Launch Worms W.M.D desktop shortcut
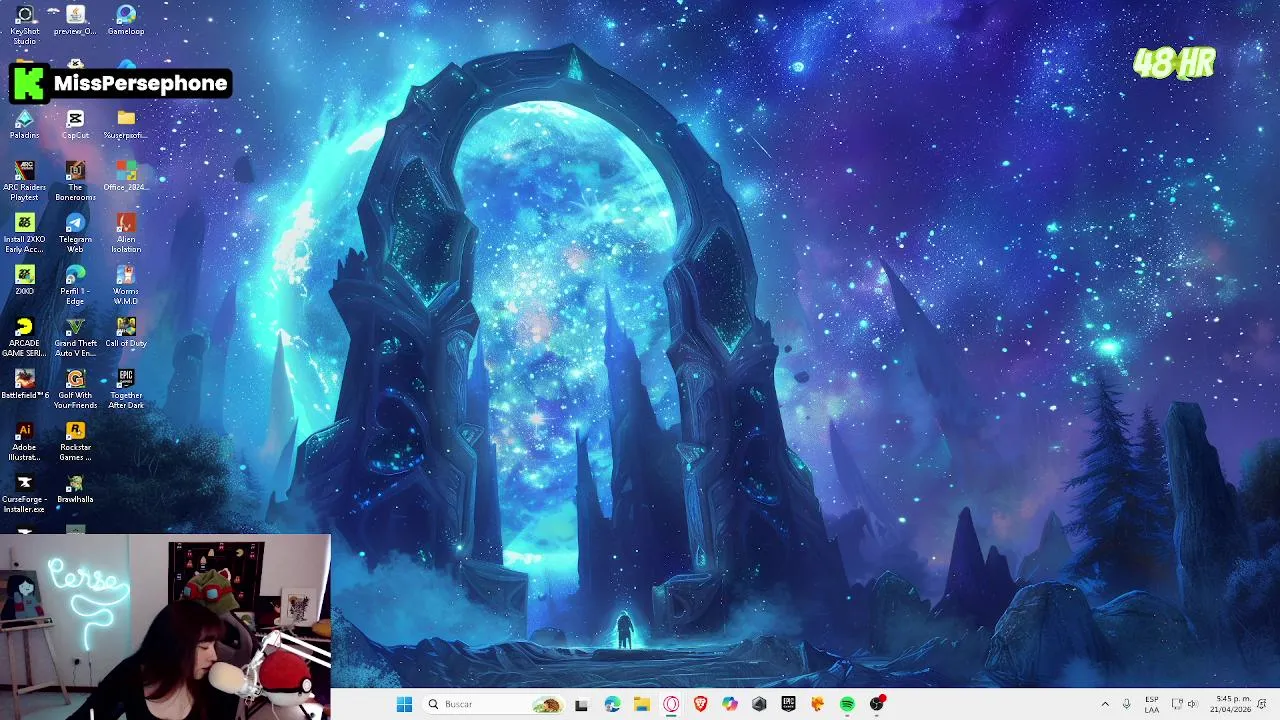The image size is (1280, 720). click(x=126, y=285)
